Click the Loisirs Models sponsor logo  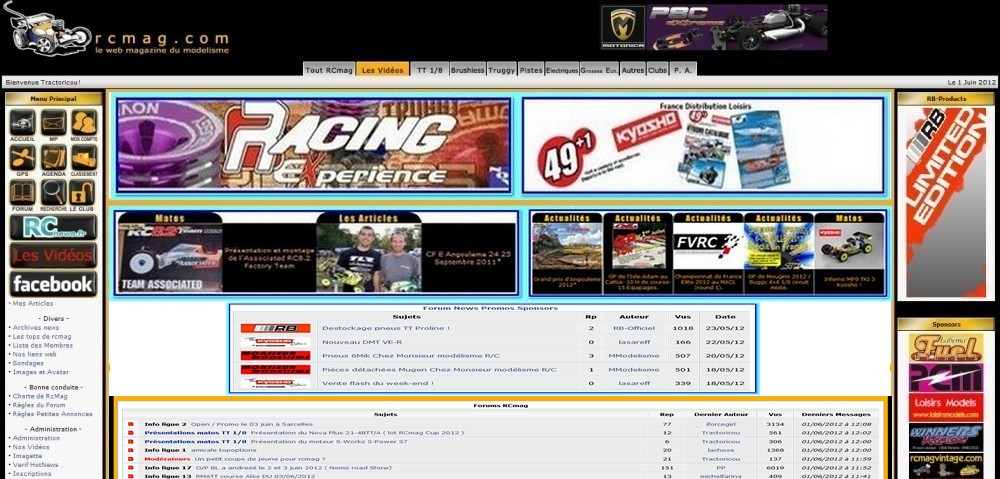click(946, 408)
